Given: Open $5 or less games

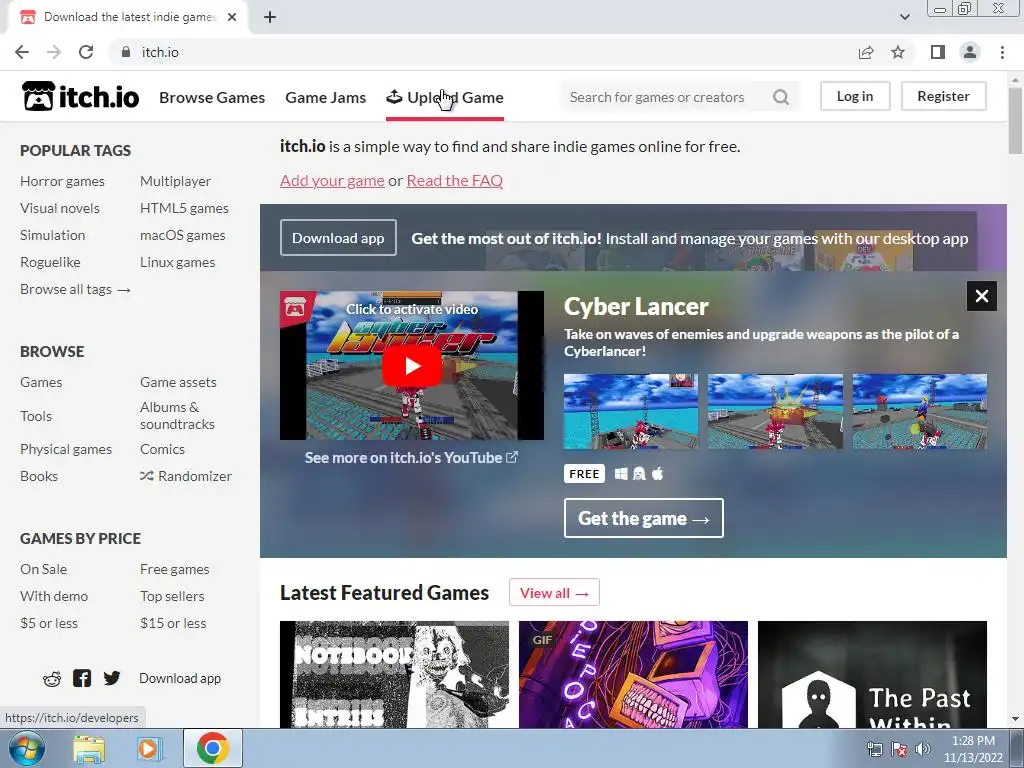Looking at the screenshot, I should (49, 623).
